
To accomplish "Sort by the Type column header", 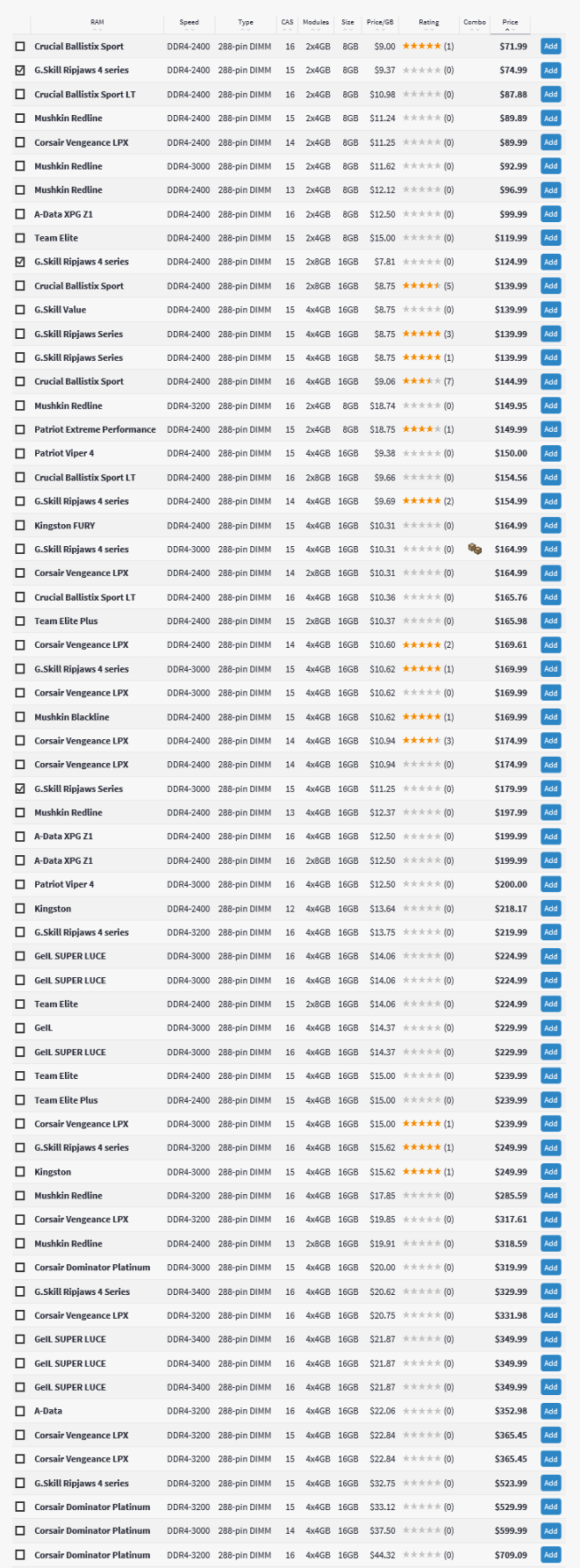I will point(246,22).
